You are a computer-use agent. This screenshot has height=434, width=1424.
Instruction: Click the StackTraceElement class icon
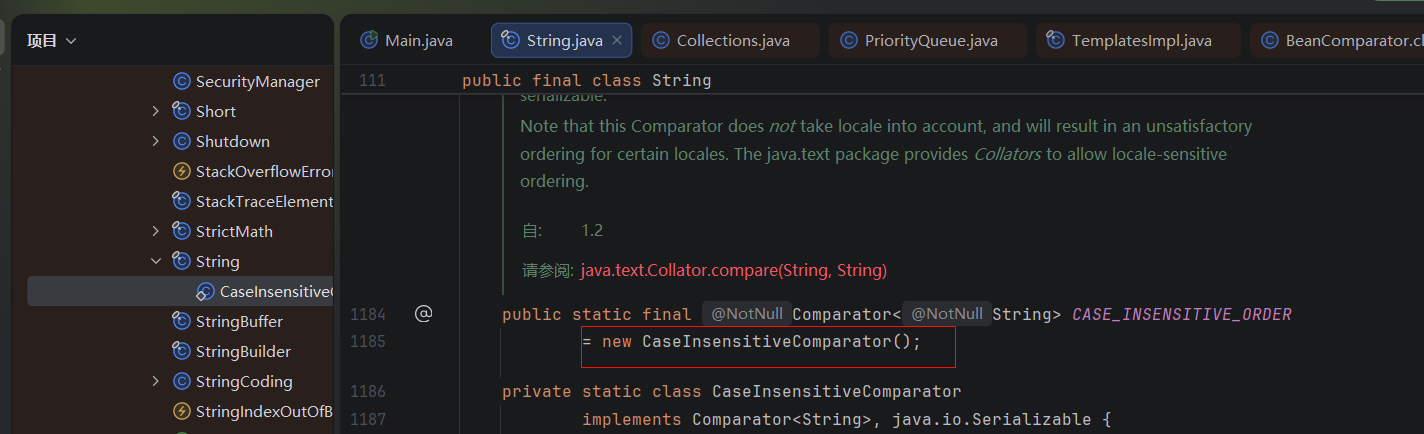(x=181, y=202)
